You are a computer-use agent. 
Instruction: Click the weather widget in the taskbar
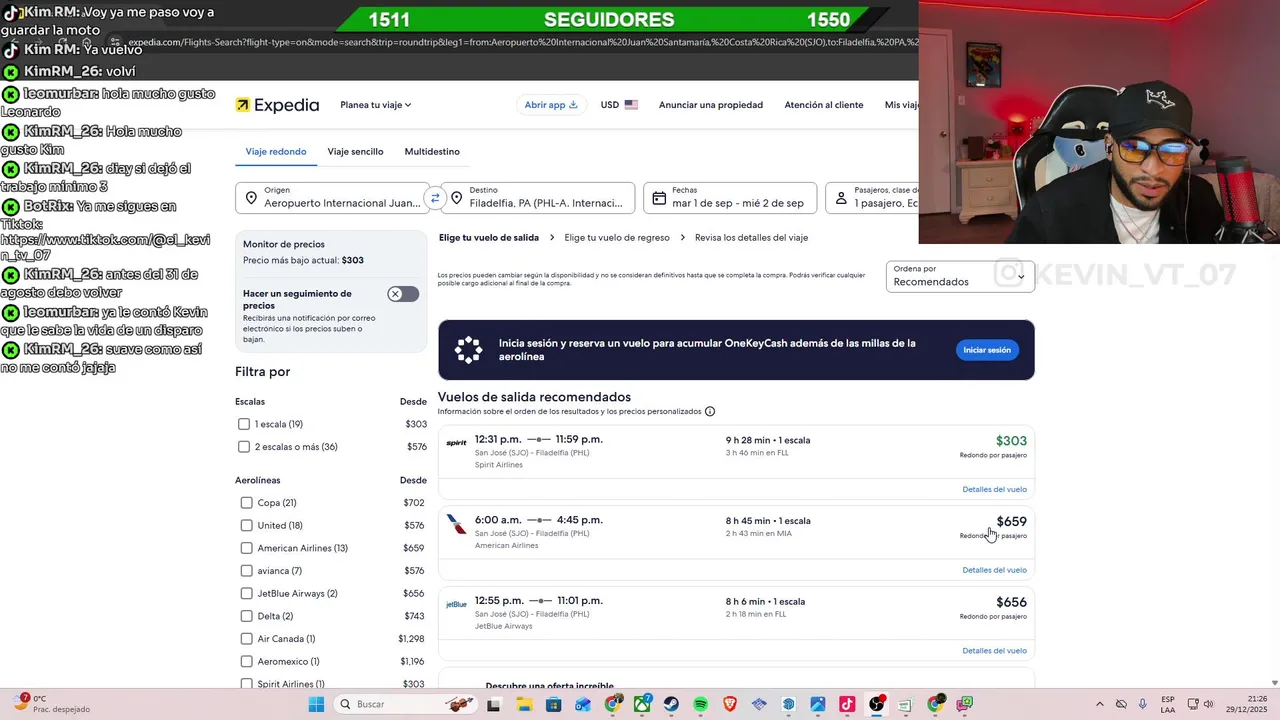[x=50, y=704]
